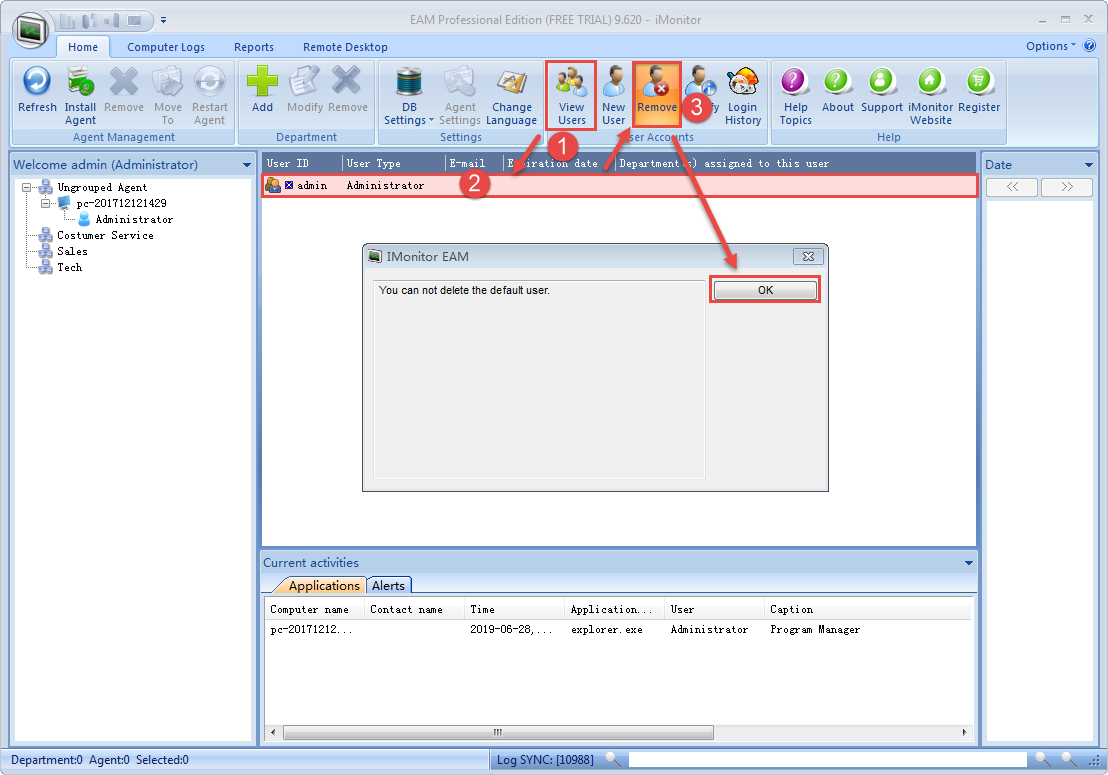Click the Change Language icon
The height and width of the screenshot is (775, 1108).
pos(512,96)
